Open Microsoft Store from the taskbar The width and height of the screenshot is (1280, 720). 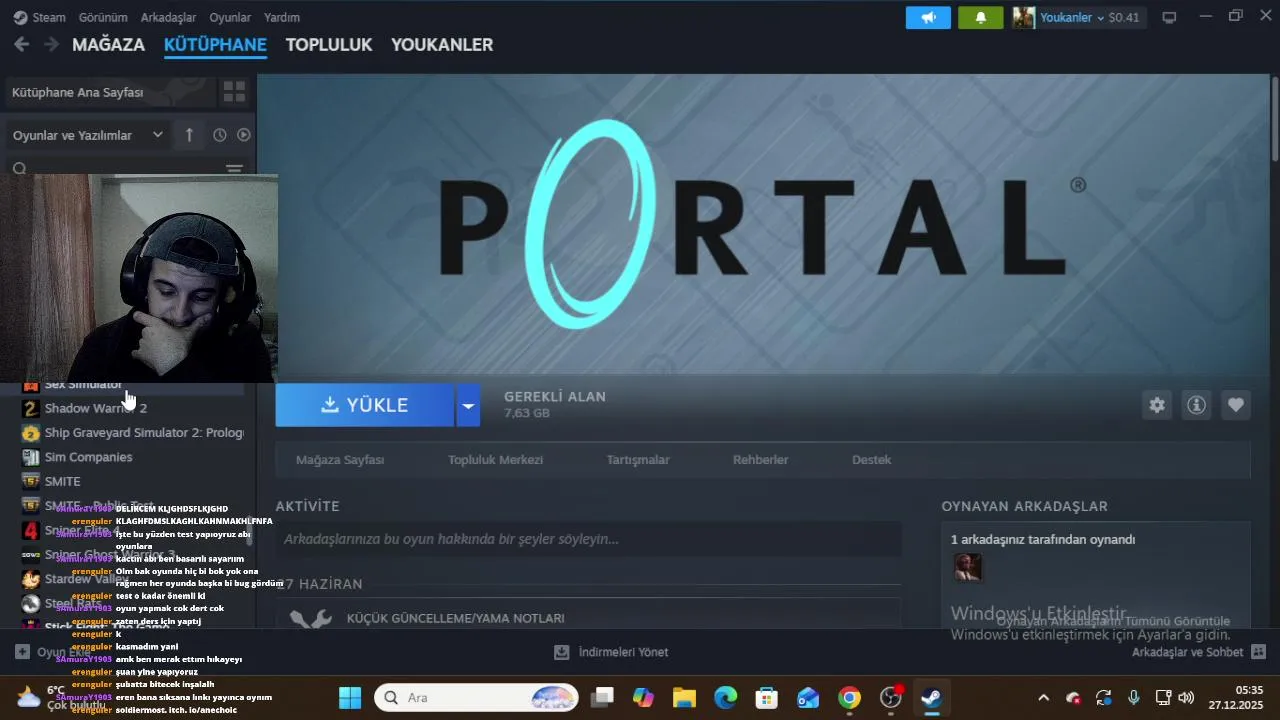click(766, 697)
